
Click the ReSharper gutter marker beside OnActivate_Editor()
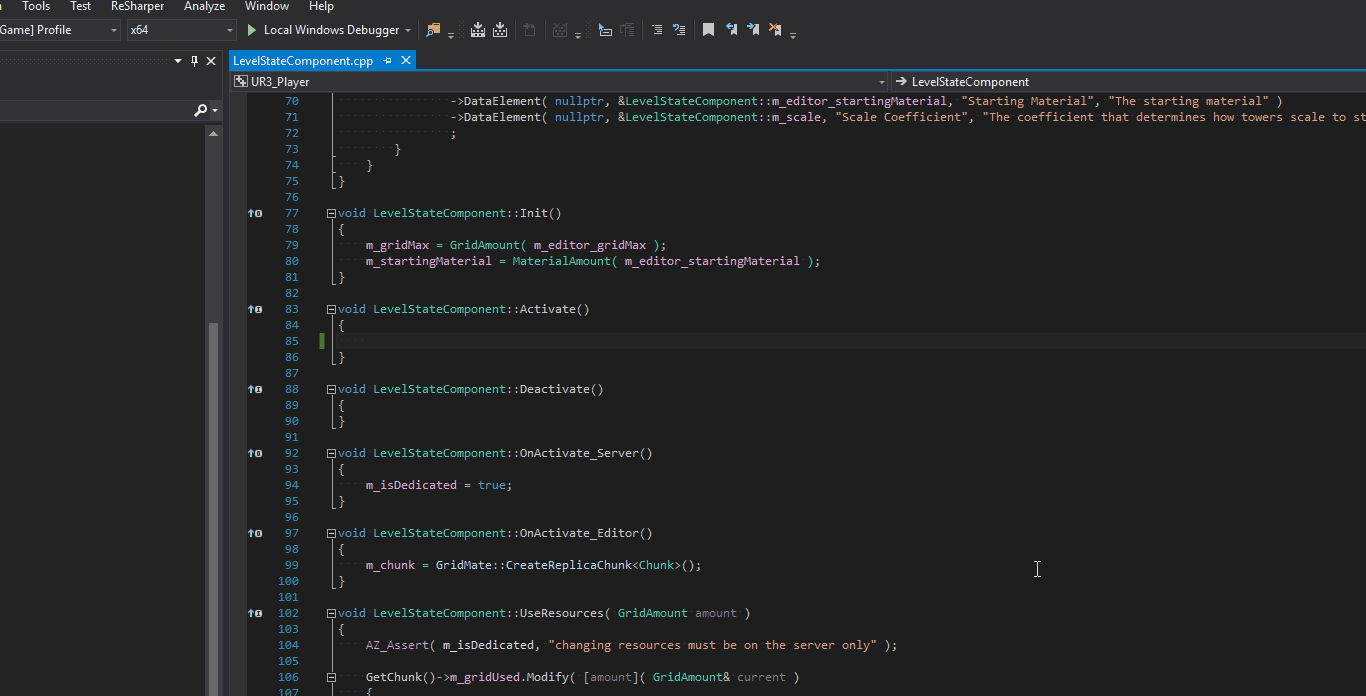(255, 533)
